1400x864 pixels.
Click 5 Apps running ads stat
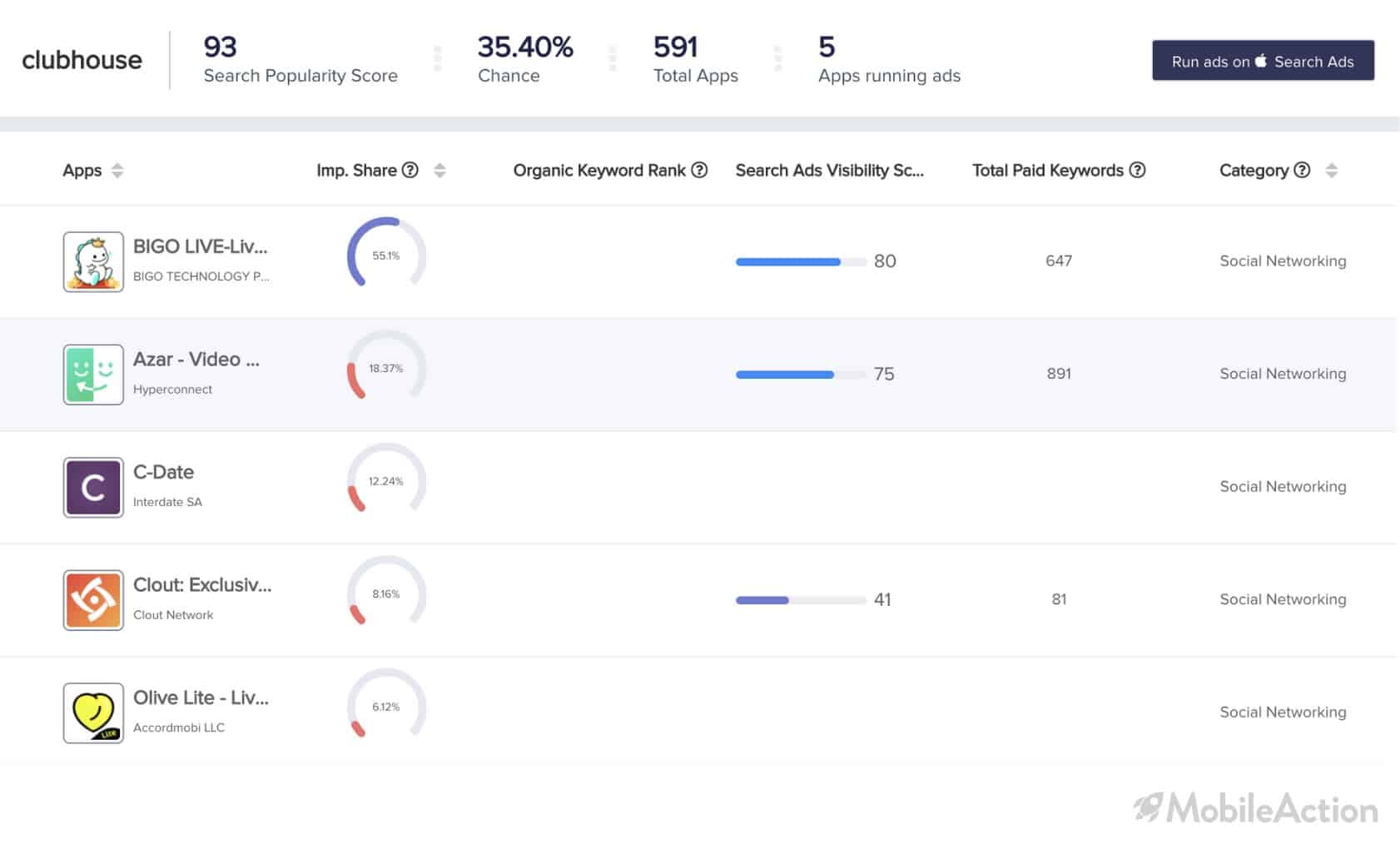[x=889, y=59]
